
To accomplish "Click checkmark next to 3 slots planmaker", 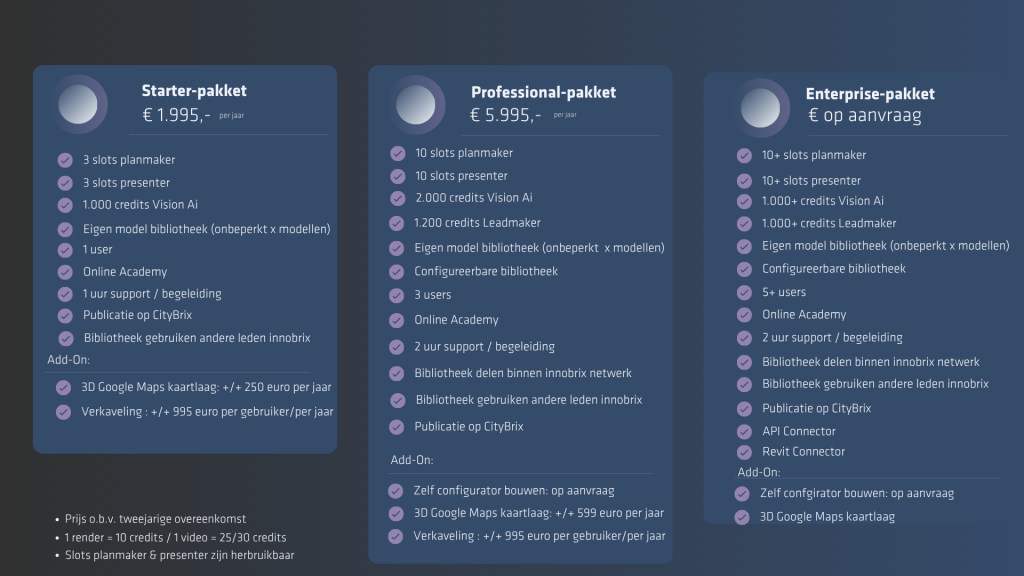I will 65,160.
